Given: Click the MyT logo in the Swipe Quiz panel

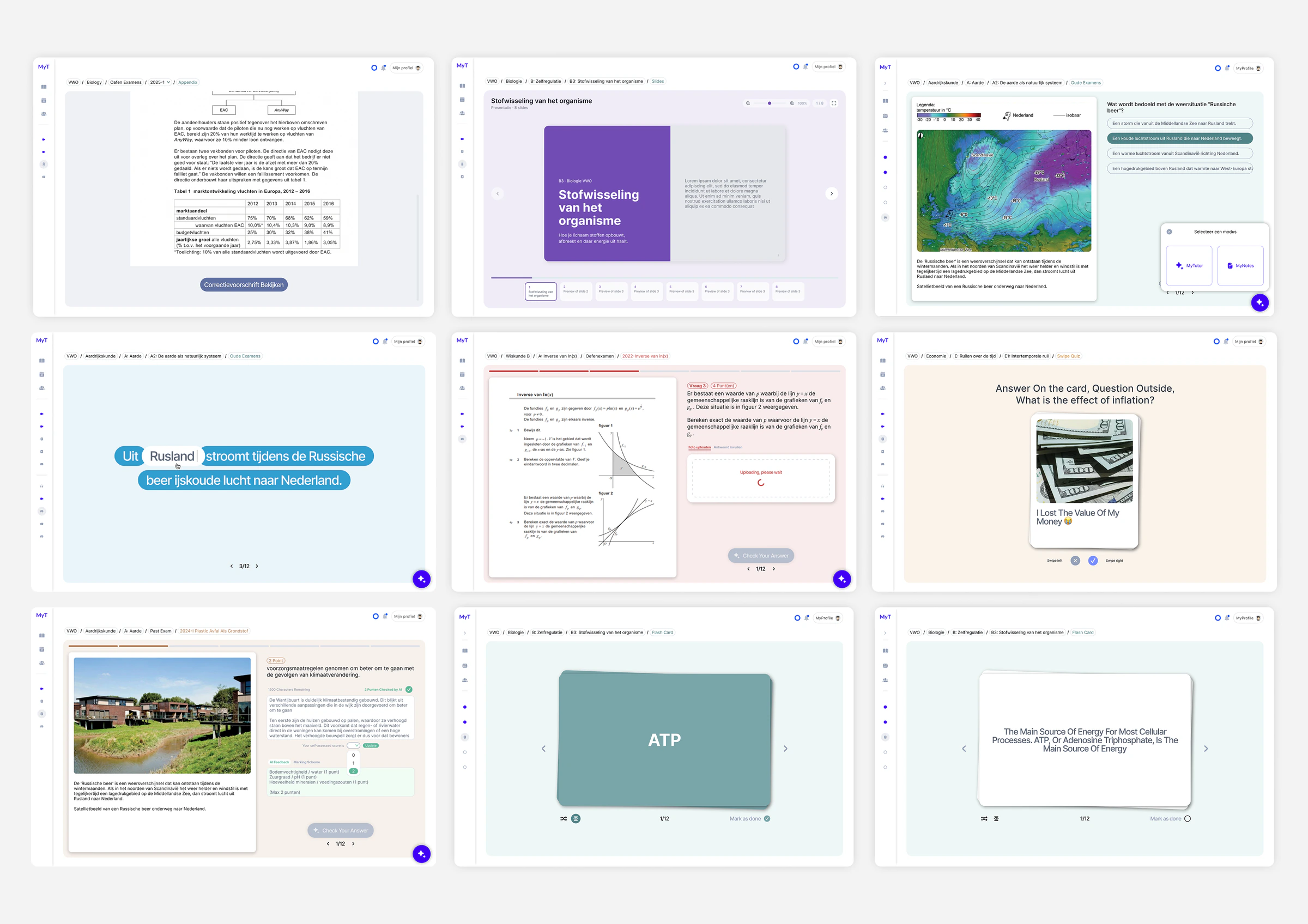Looking at the screenshot, I should point(882,341).
